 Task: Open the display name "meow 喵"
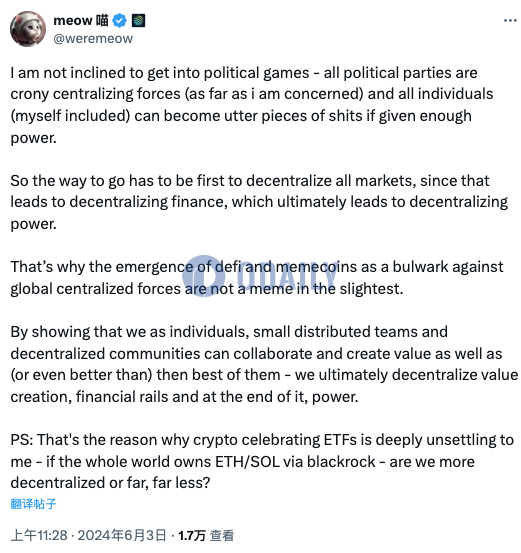[x=81, y=20]
